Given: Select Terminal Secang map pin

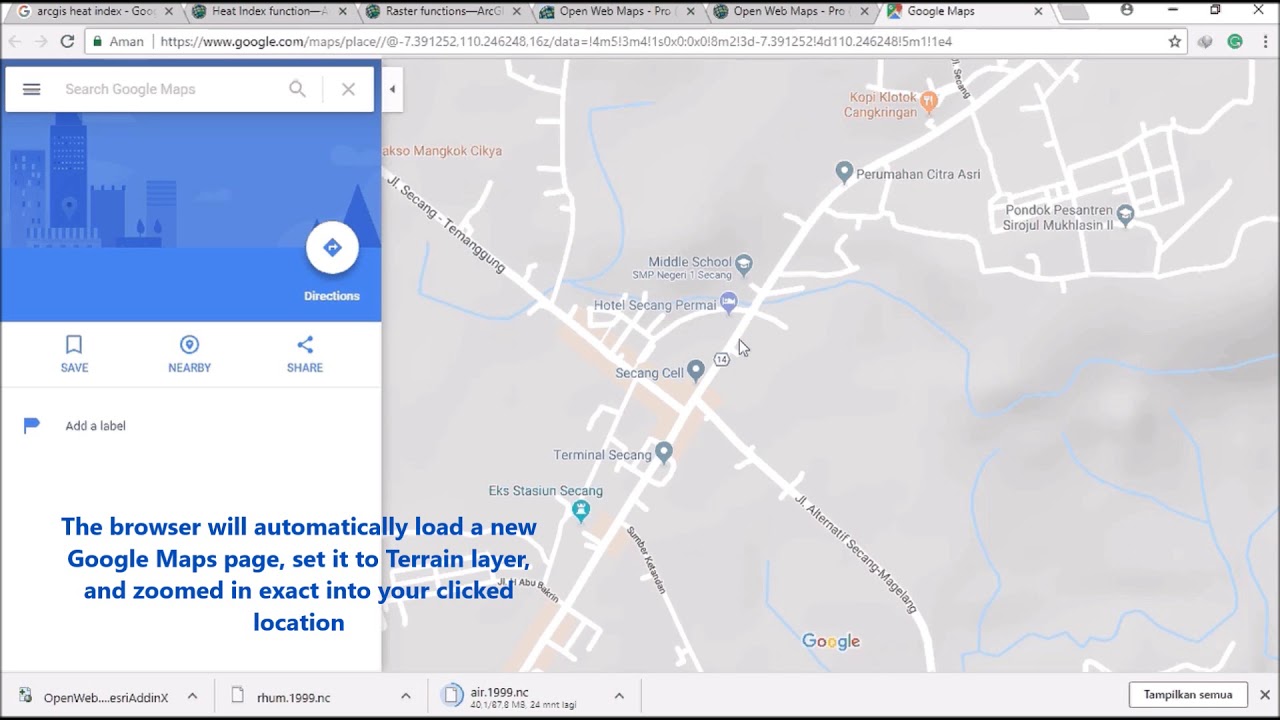Looking at the screenshot, I should click(663, 453).
